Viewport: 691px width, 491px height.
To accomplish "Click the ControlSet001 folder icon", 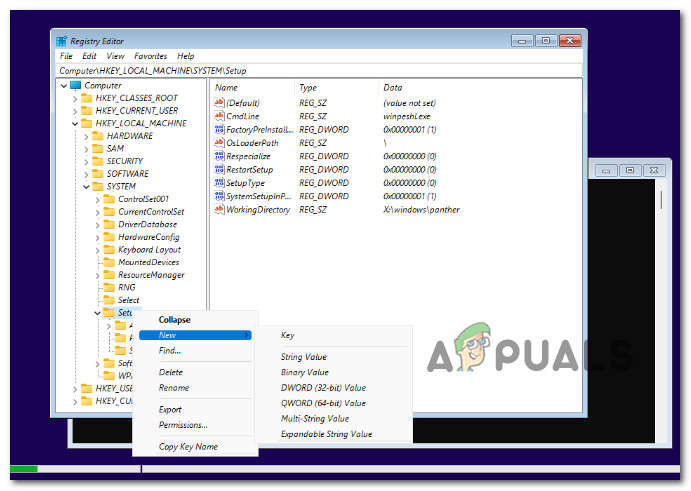I will coord(109,199).
